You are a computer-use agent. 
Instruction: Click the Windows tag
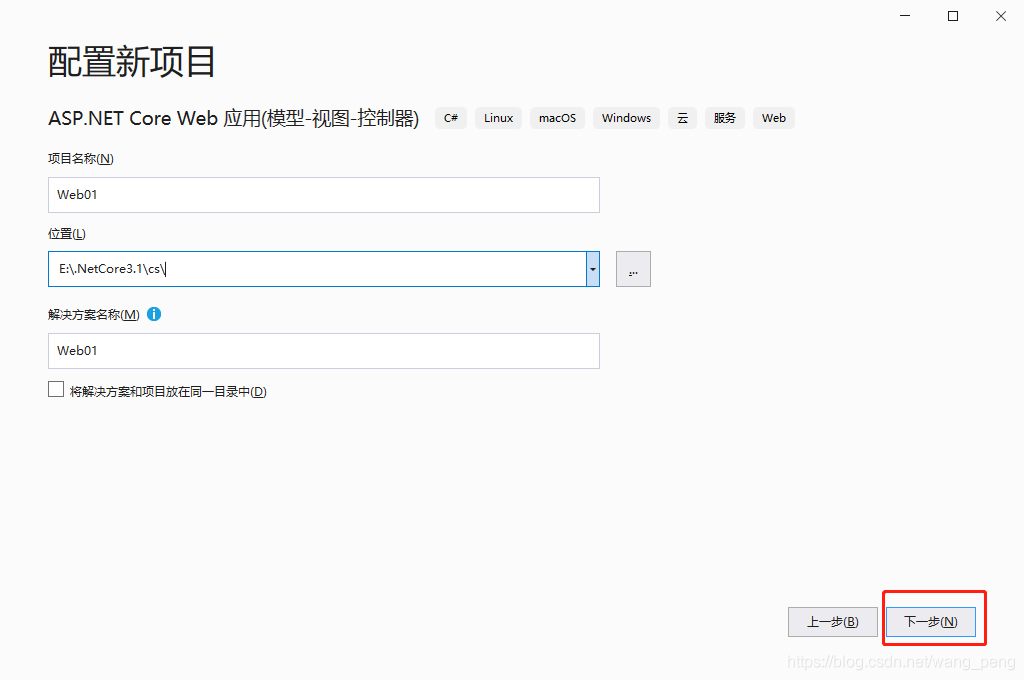click(x=626, y=118)
